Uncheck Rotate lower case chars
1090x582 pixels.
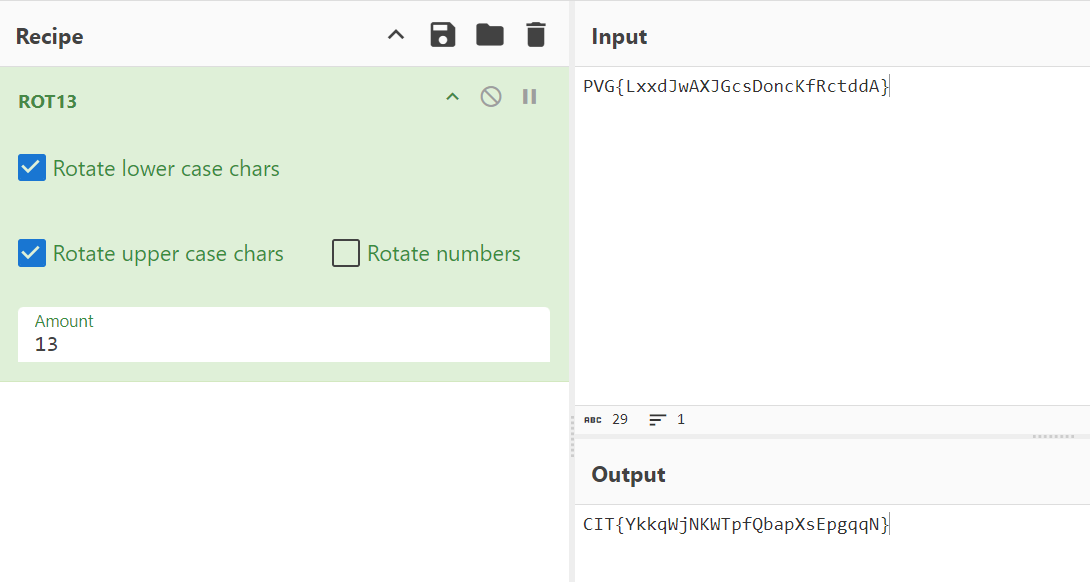(x=31, y=167)
